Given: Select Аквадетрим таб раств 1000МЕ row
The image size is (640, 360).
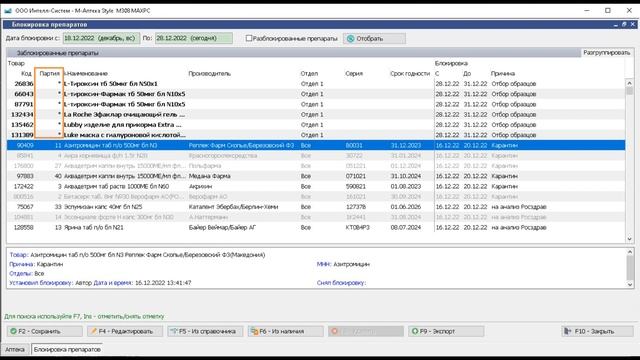Looking at the screenshot, I should (x=316, y=186).
